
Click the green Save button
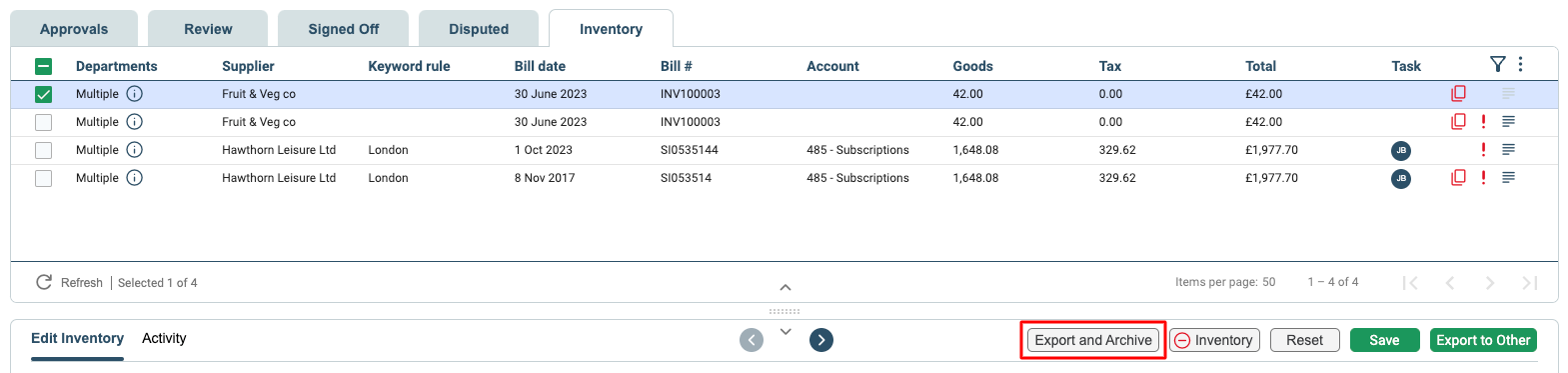tap(1384, 340)
